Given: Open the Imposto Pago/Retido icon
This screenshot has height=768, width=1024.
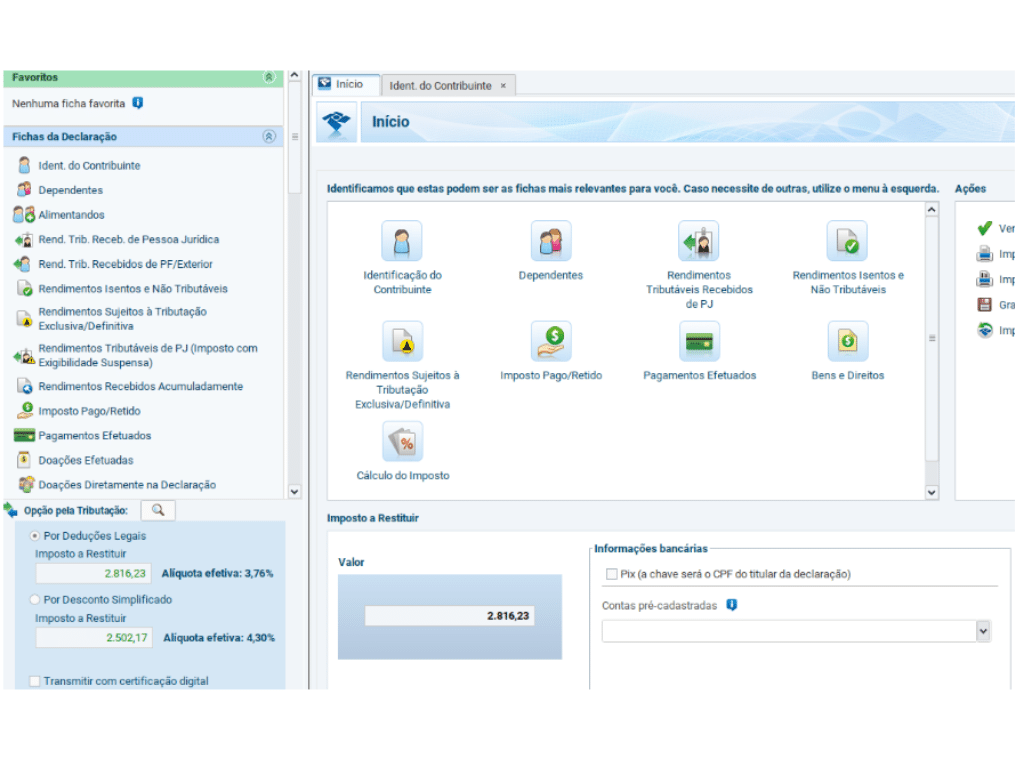Looking at the screenshot, I should click(550, 342).
